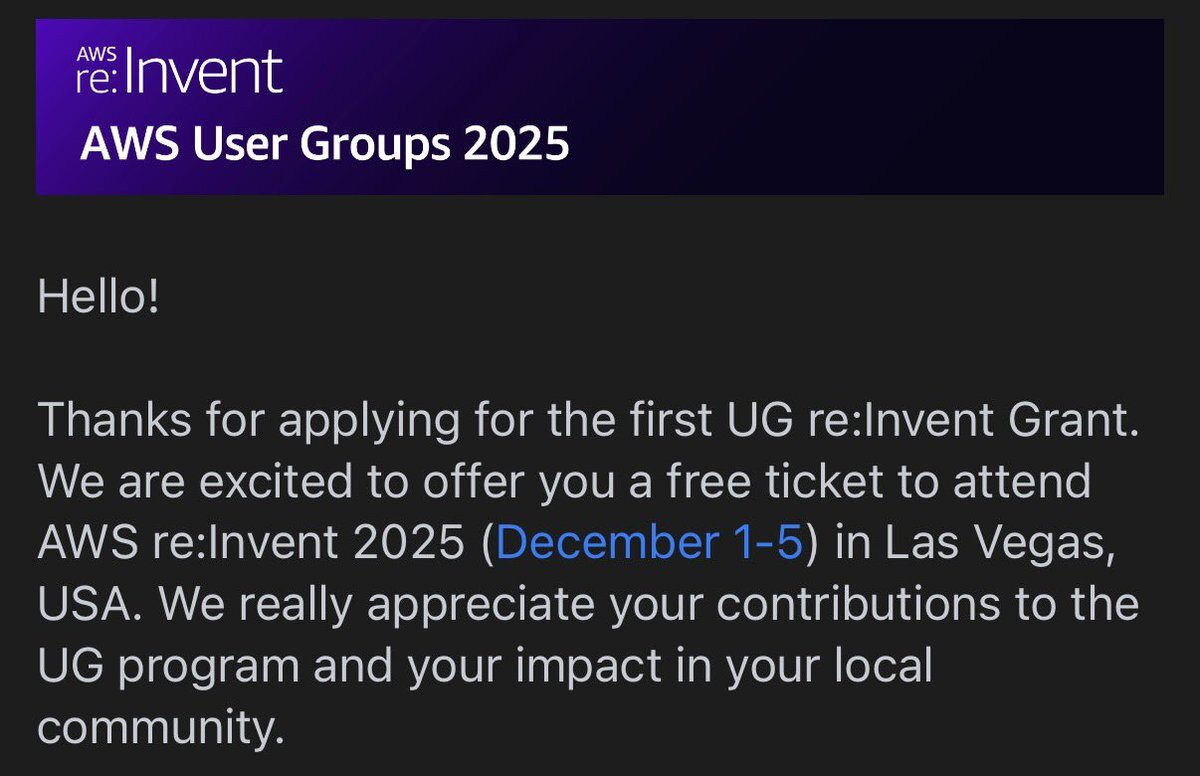Screen dimensions: 1200x776
Task: Click the empty right side of purple banner
Action: pos(900,105)
